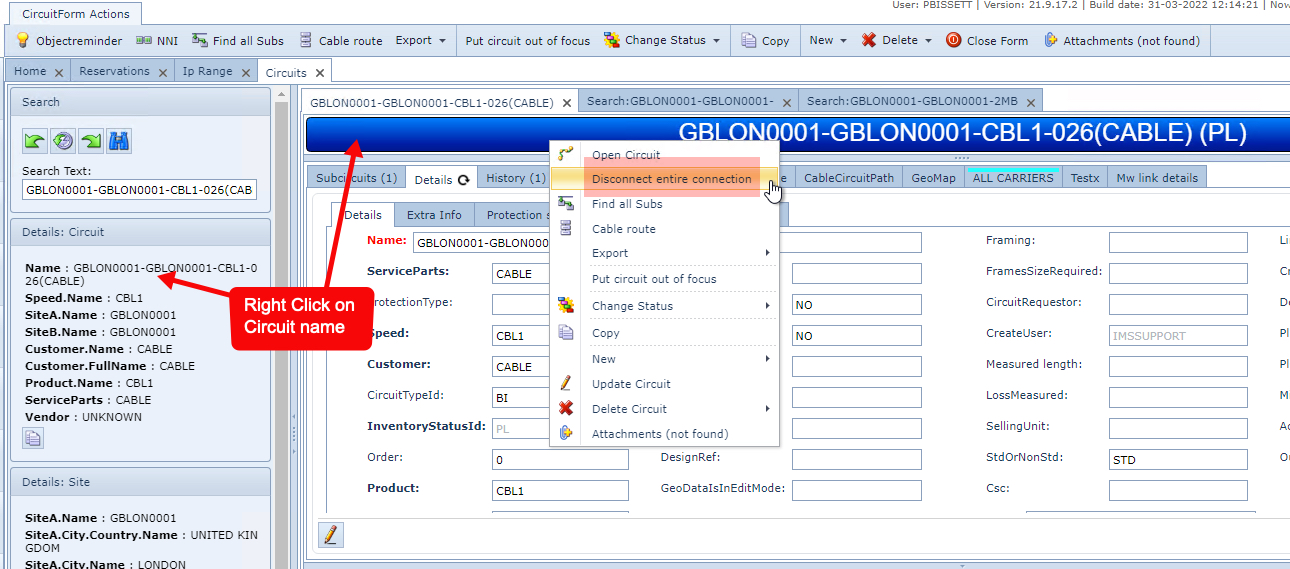Click the back green arrow in Search panel
The width and height of the screenshot is (1290, 569).
[35, 142]
